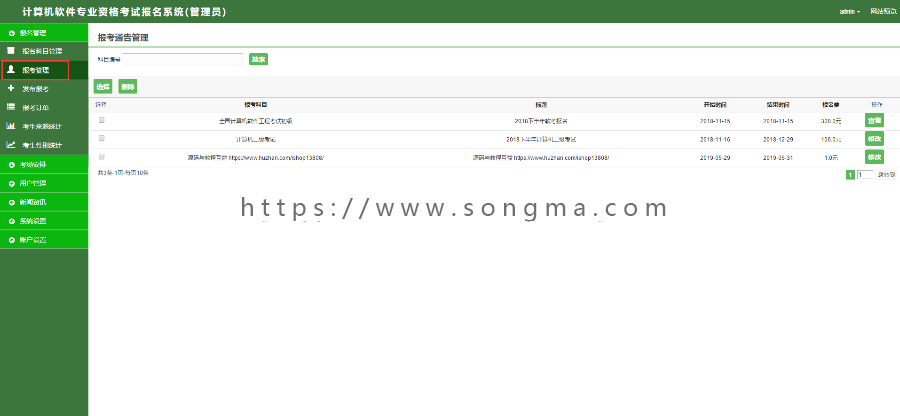Expand the 账户设置 sidebar section
The image size is (900, 416).
point(44,240)
